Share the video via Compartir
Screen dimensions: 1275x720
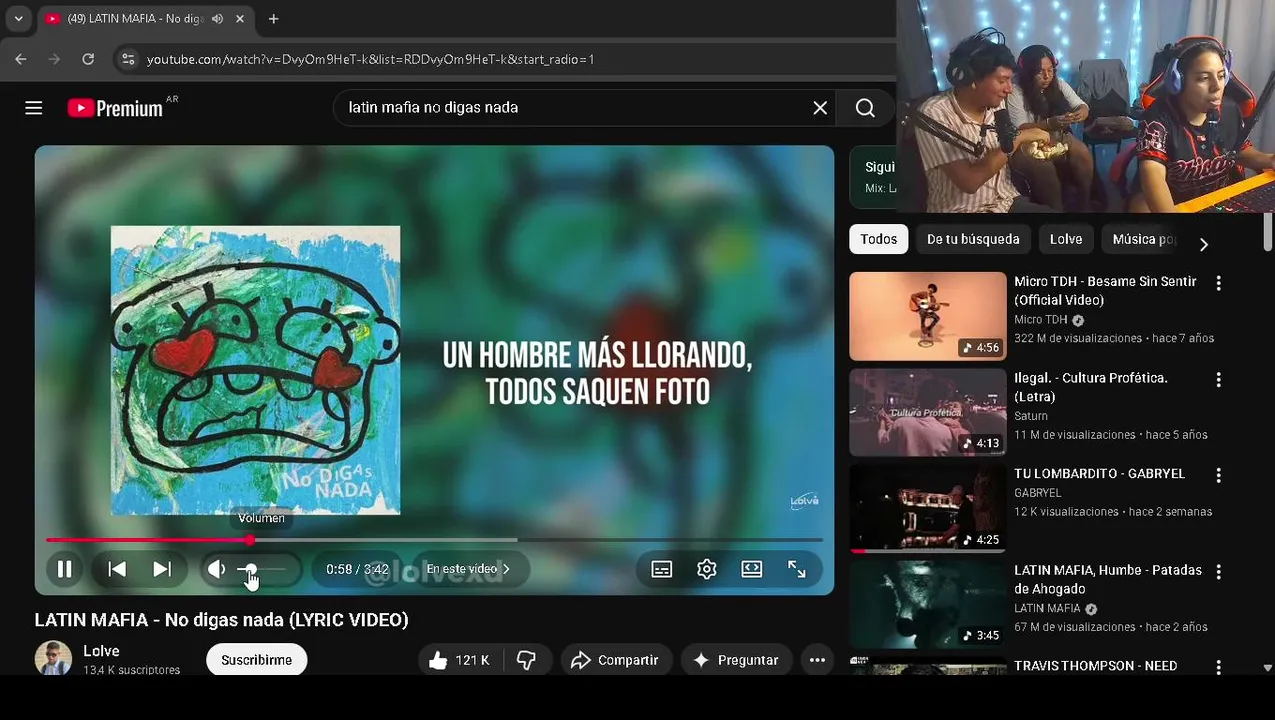click(x=615, y=660)
